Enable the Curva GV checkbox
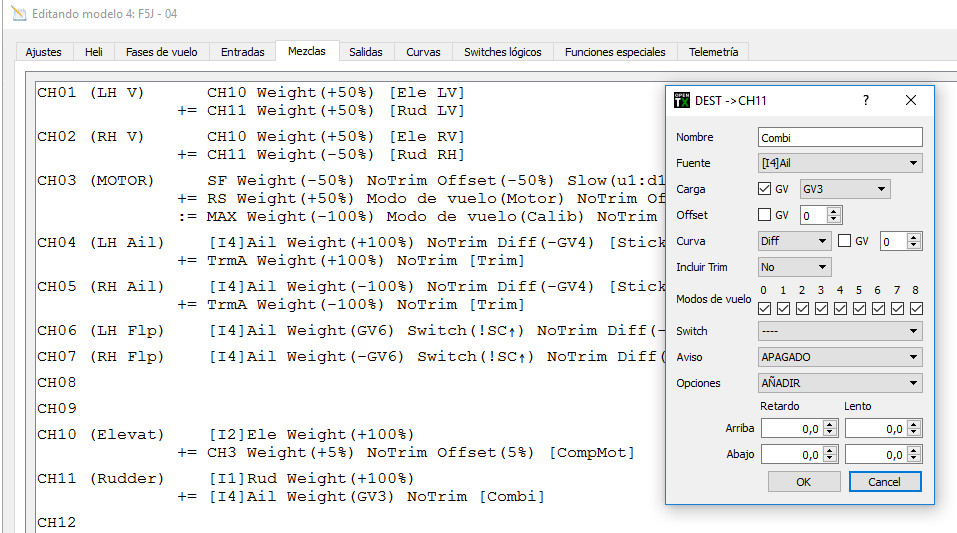The image size is (957, 533). click(844, 241)
